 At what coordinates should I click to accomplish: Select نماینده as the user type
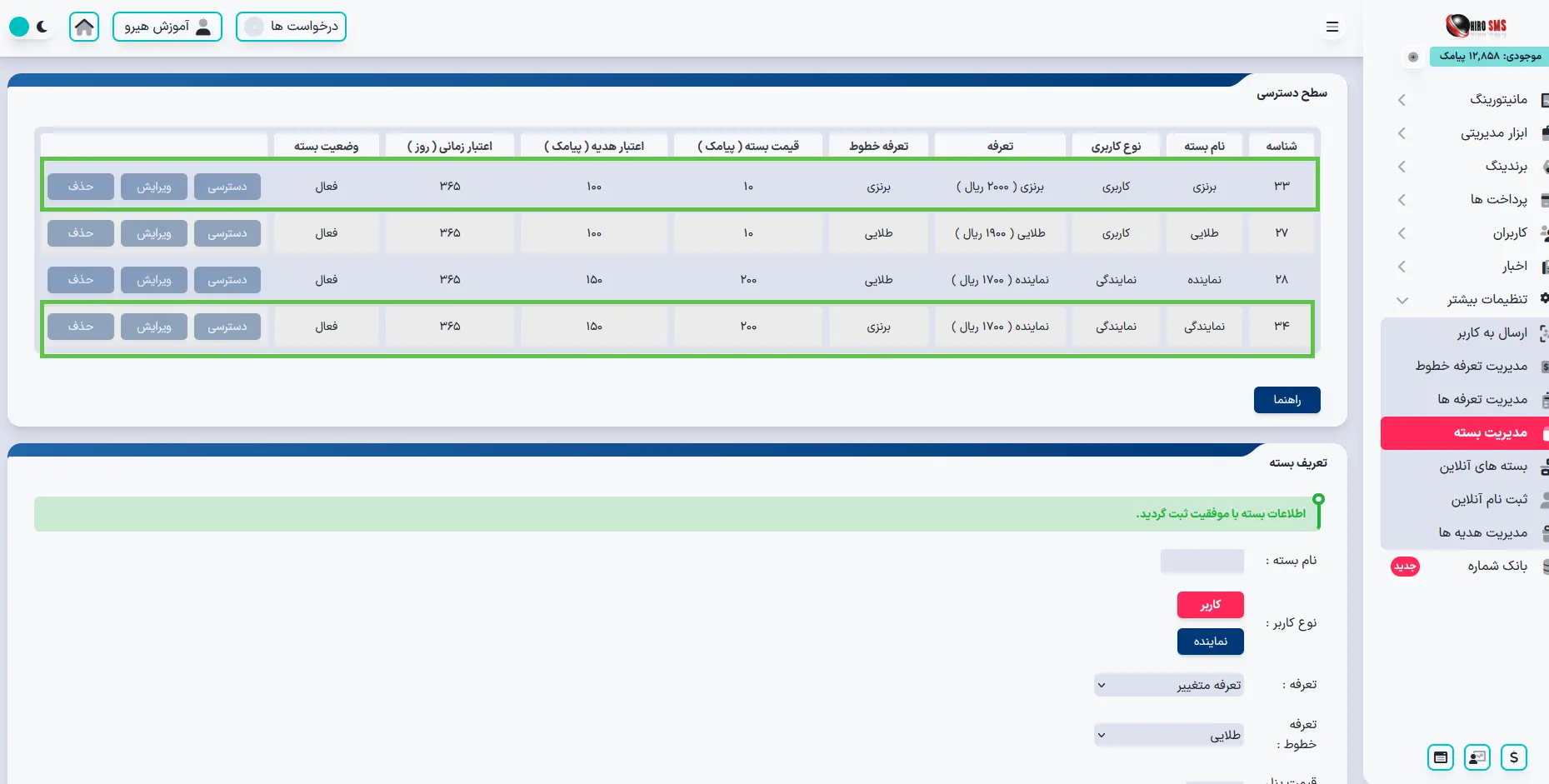(1210, 642)
